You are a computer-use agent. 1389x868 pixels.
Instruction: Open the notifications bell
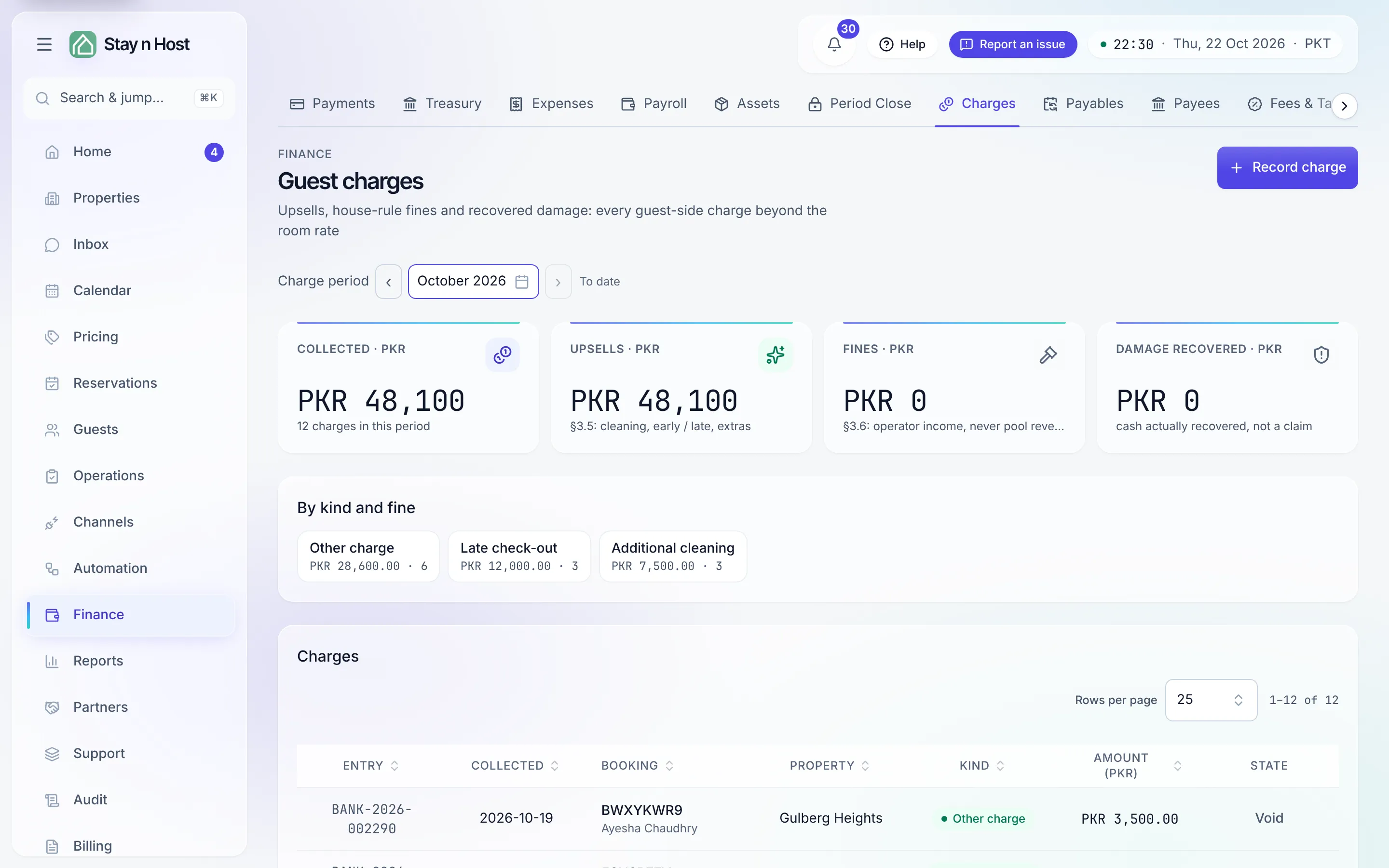pos(834,44)
